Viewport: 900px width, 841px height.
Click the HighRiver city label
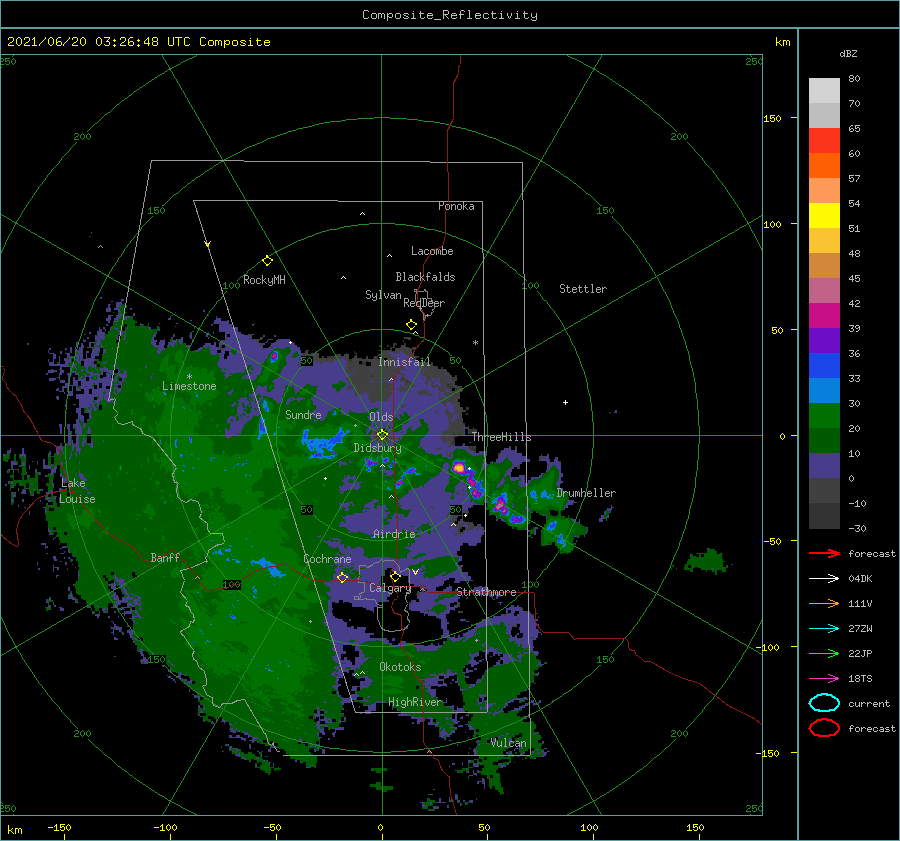click(415, 702)
